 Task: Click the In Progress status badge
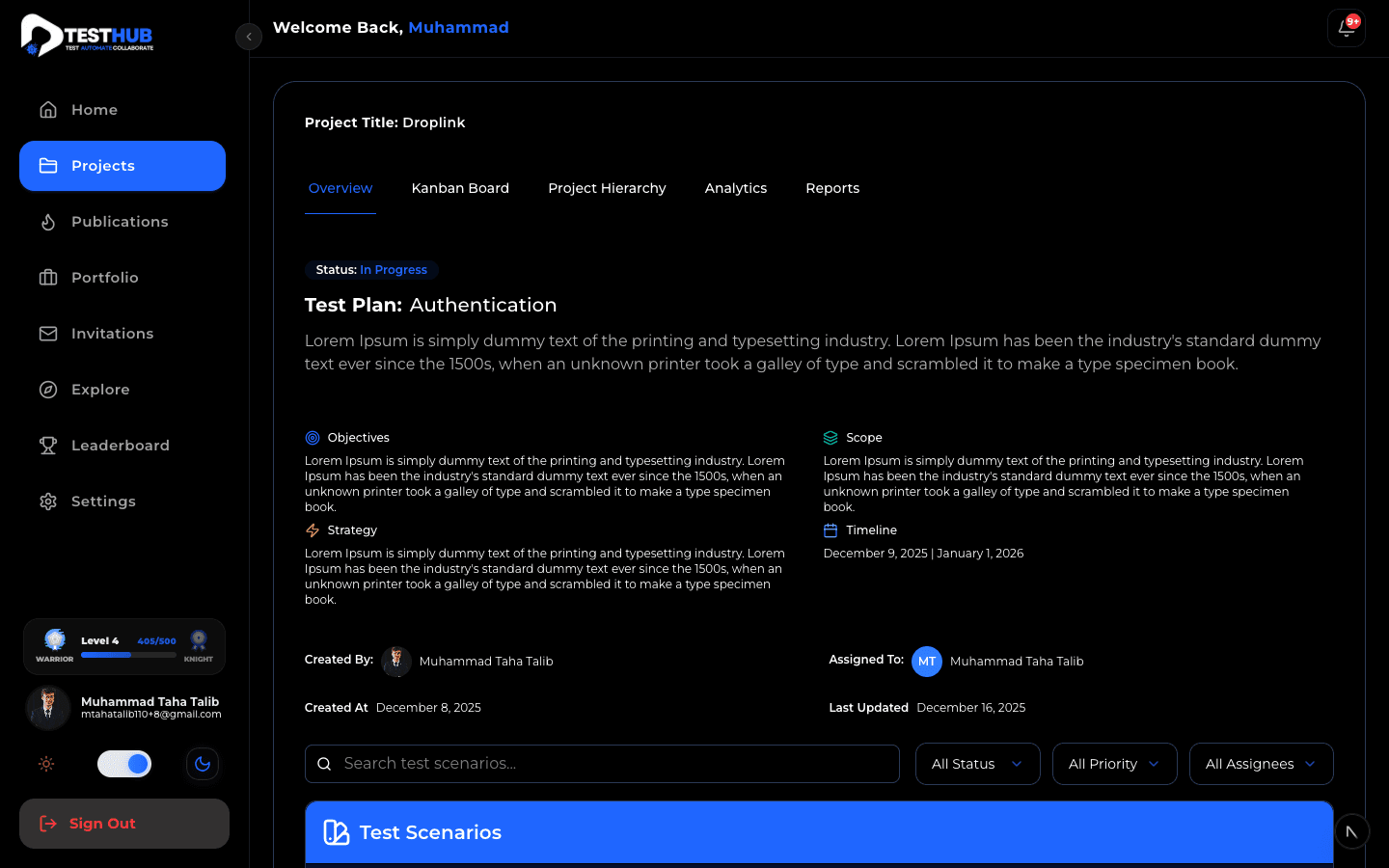[x=371, y=270]
